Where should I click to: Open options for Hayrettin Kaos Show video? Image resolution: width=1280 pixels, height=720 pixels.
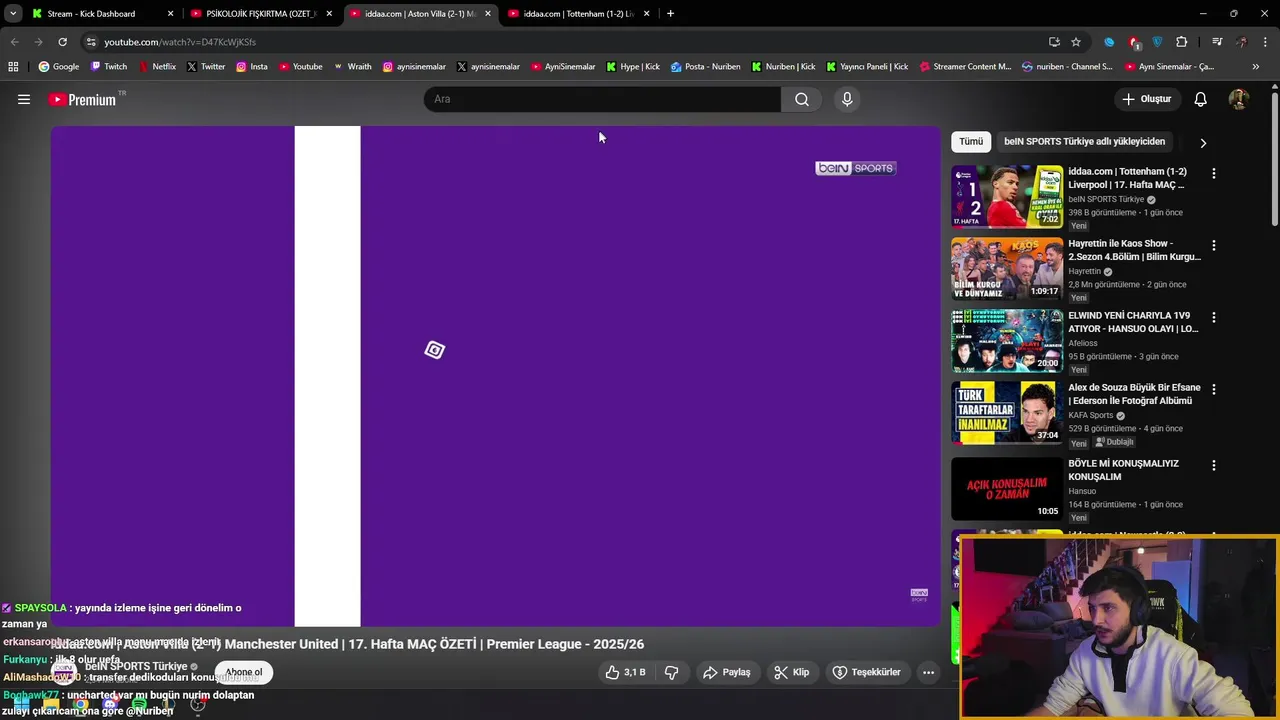[x=1214, y=245]
